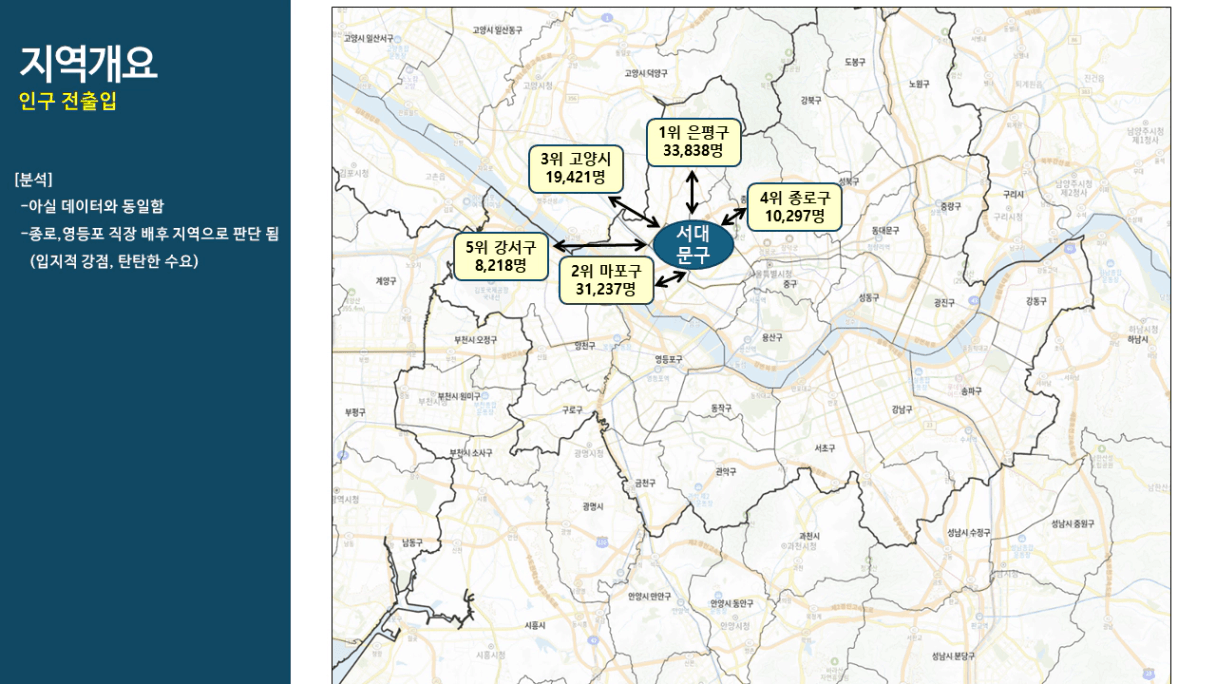This screenshot has width=1216, height=684.
Task: Click the '안양시 동안구' map label
Action: click(x=732, y=603)
